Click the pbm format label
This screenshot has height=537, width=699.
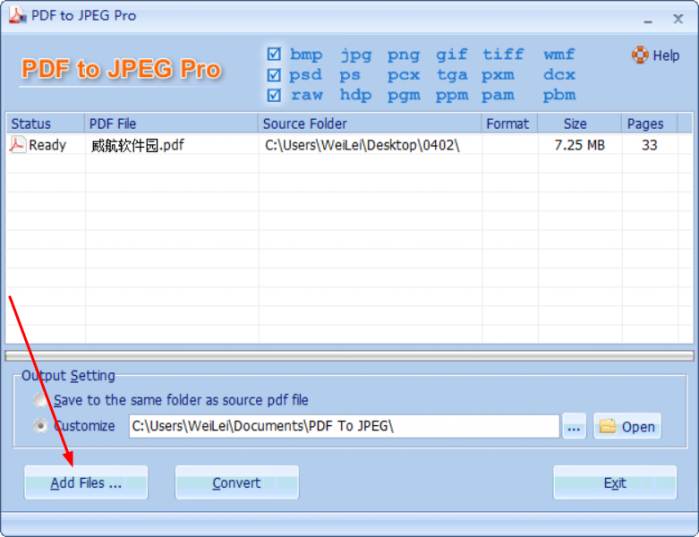click(x=559, y=95)
